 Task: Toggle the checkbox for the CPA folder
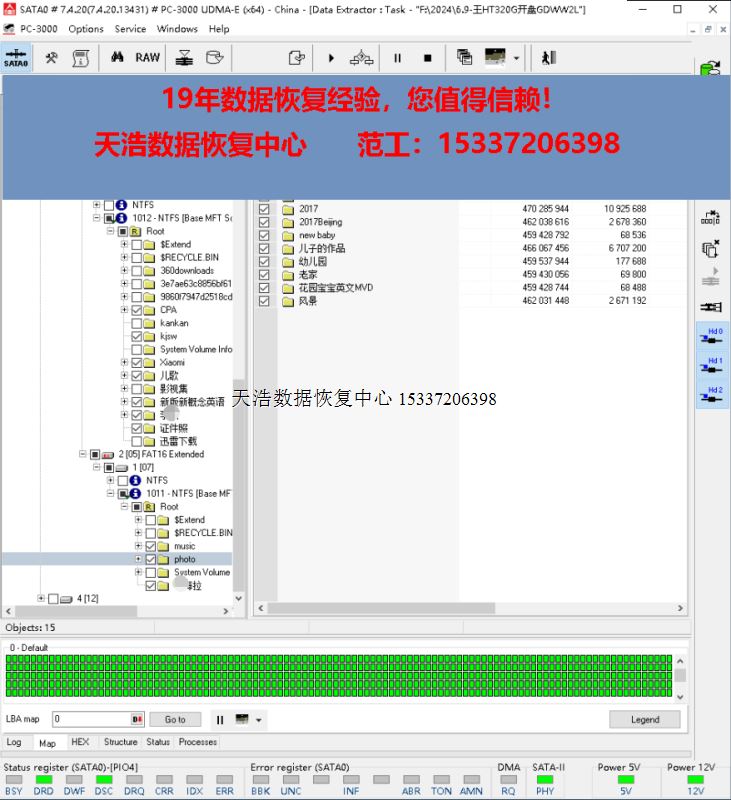137,310
